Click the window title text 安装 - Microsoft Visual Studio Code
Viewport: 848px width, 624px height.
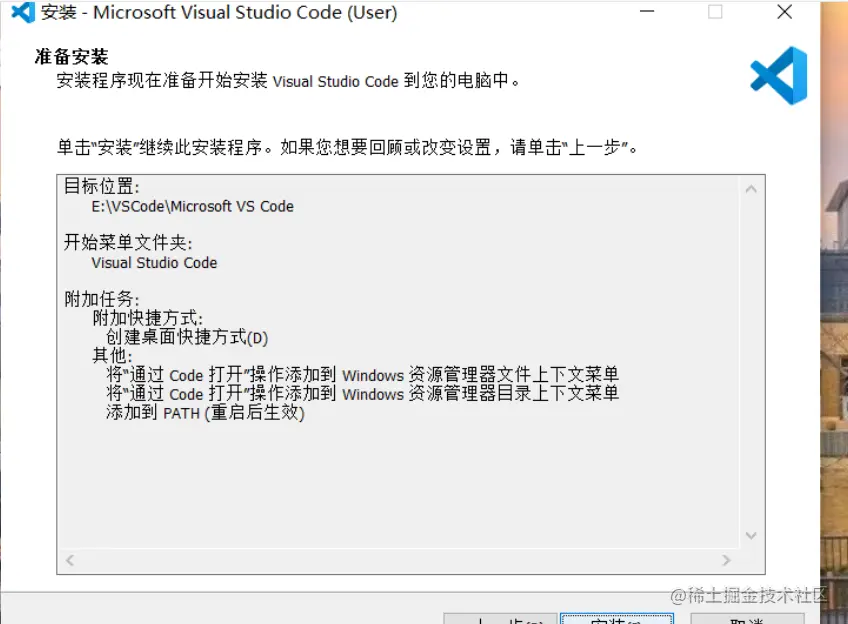pyautogui.click(x=219, y=12)
